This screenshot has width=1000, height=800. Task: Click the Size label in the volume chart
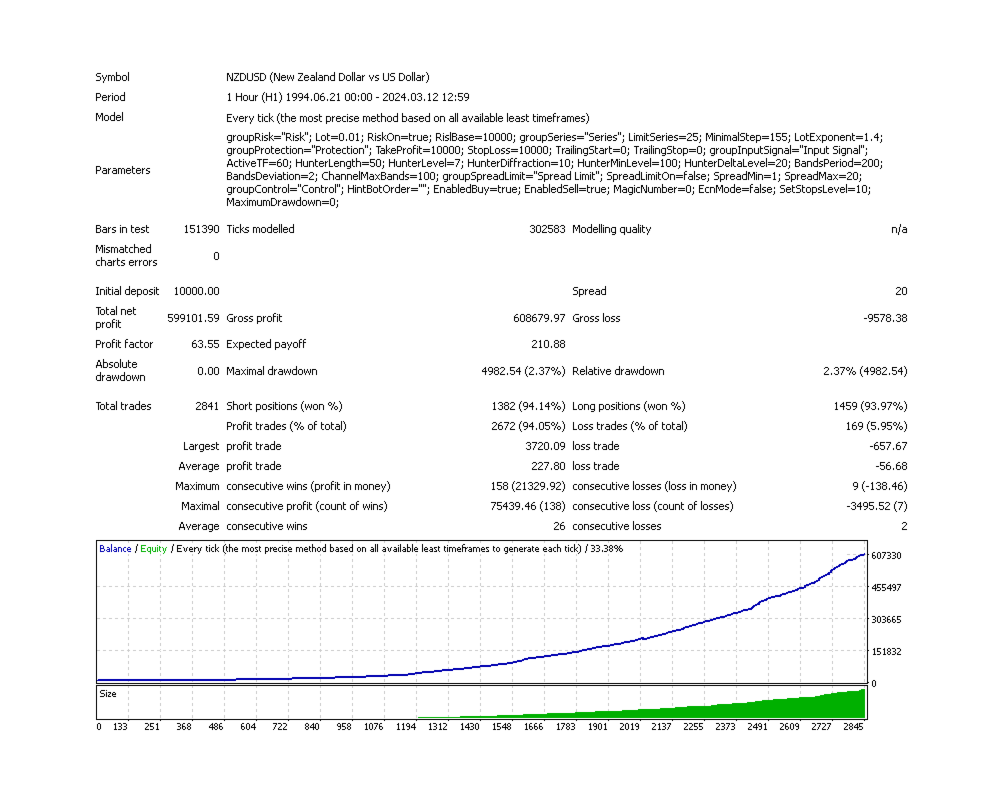108,693
